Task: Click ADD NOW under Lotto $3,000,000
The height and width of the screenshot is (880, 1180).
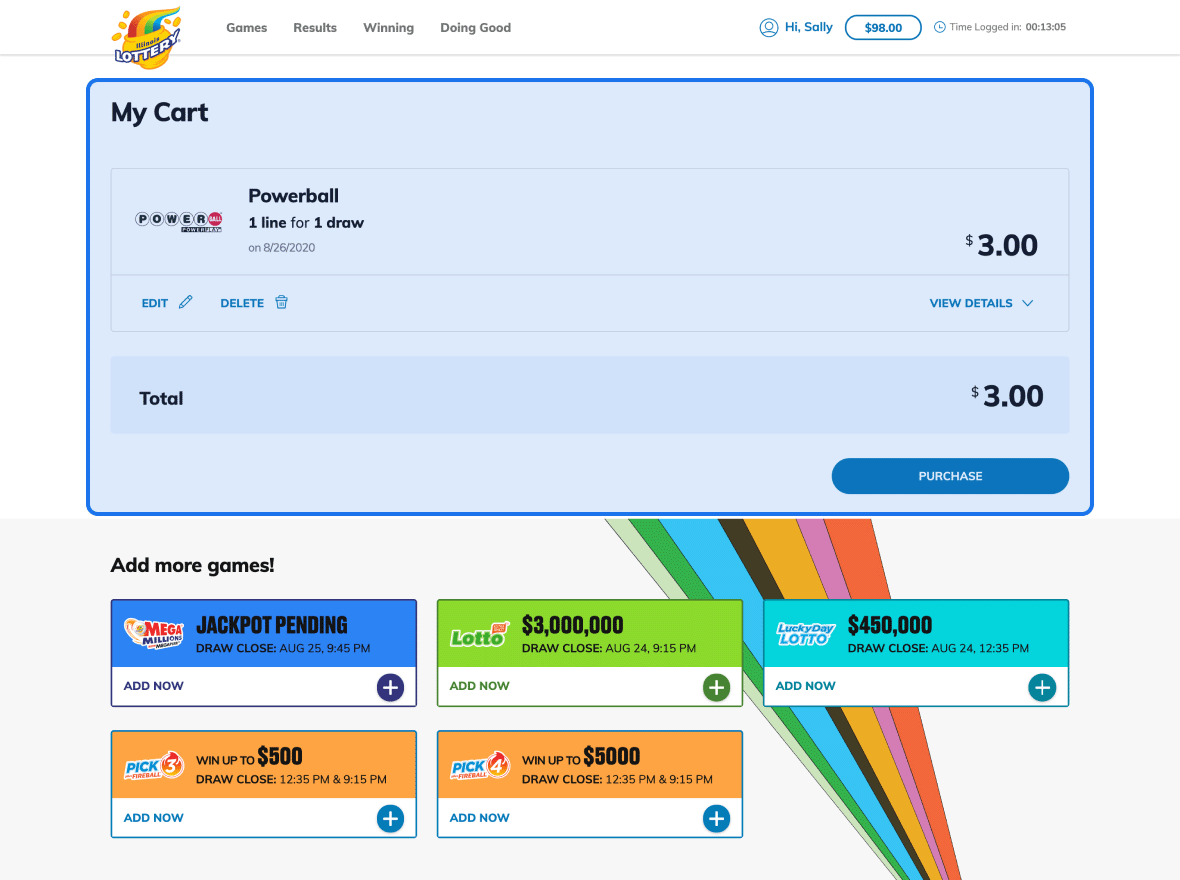Action: pos(479,686)
